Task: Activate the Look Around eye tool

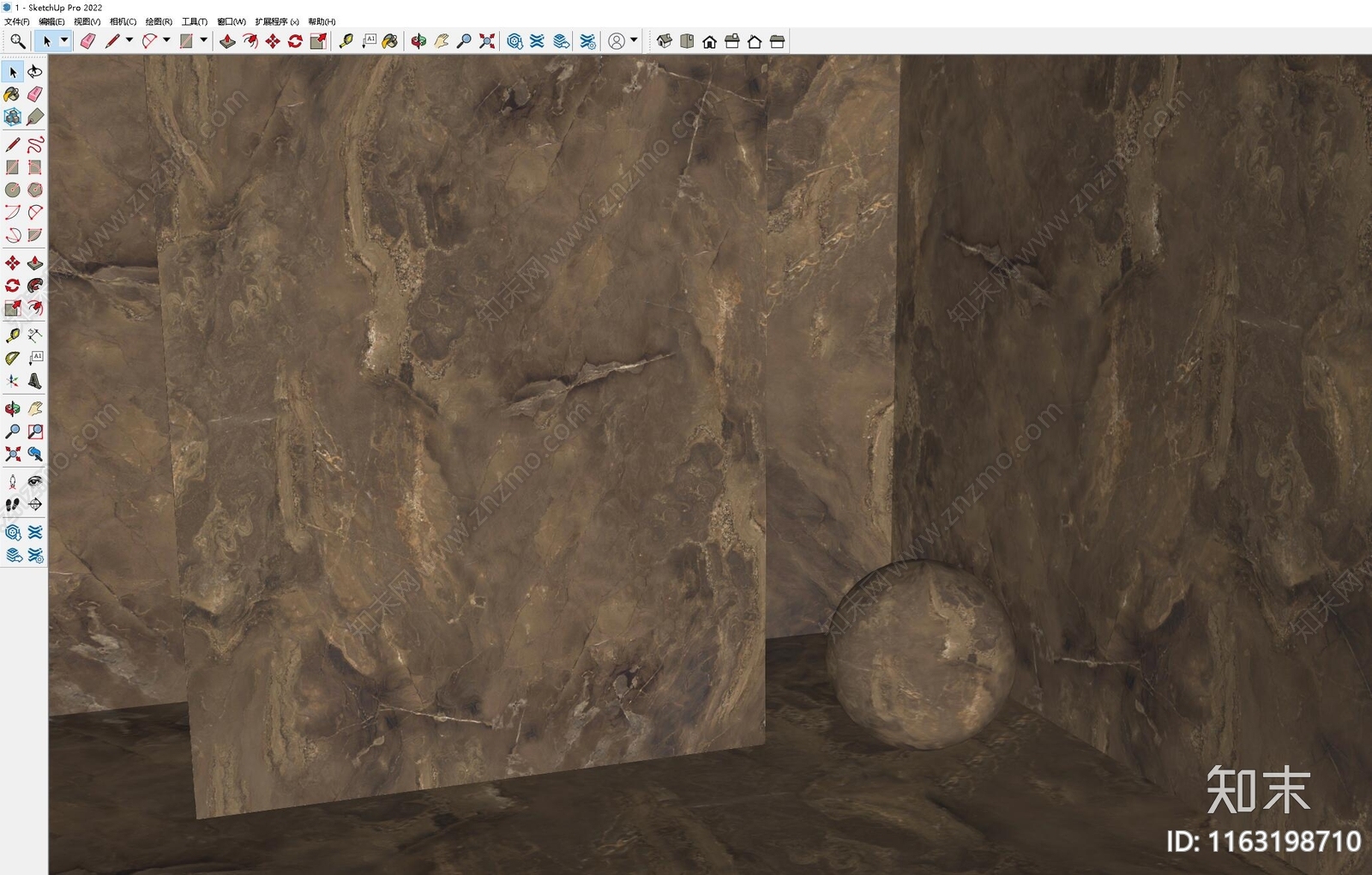Action: click(35, 482)
